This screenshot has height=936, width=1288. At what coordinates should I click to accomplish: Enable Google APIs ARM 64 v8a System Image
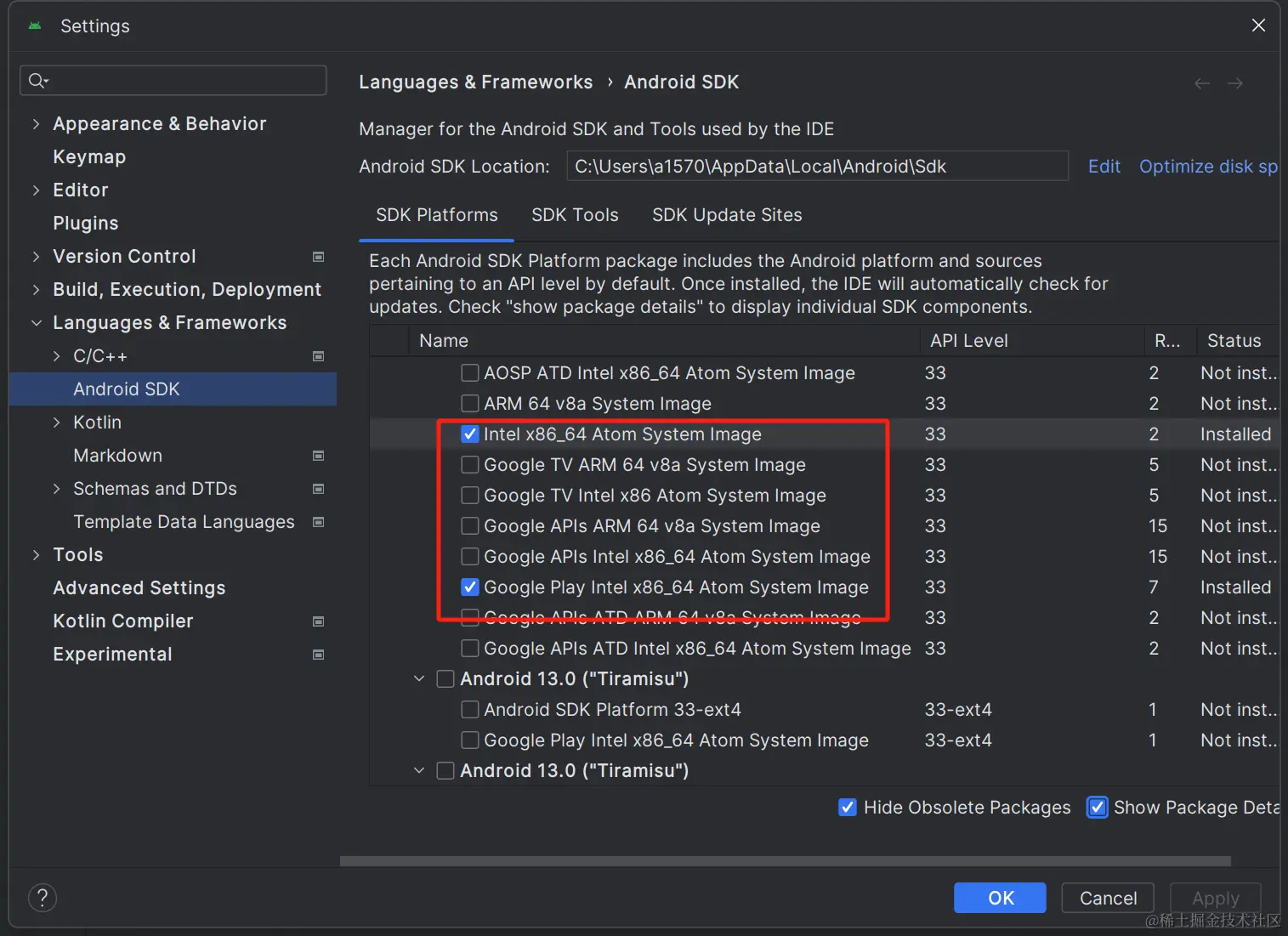470,525
